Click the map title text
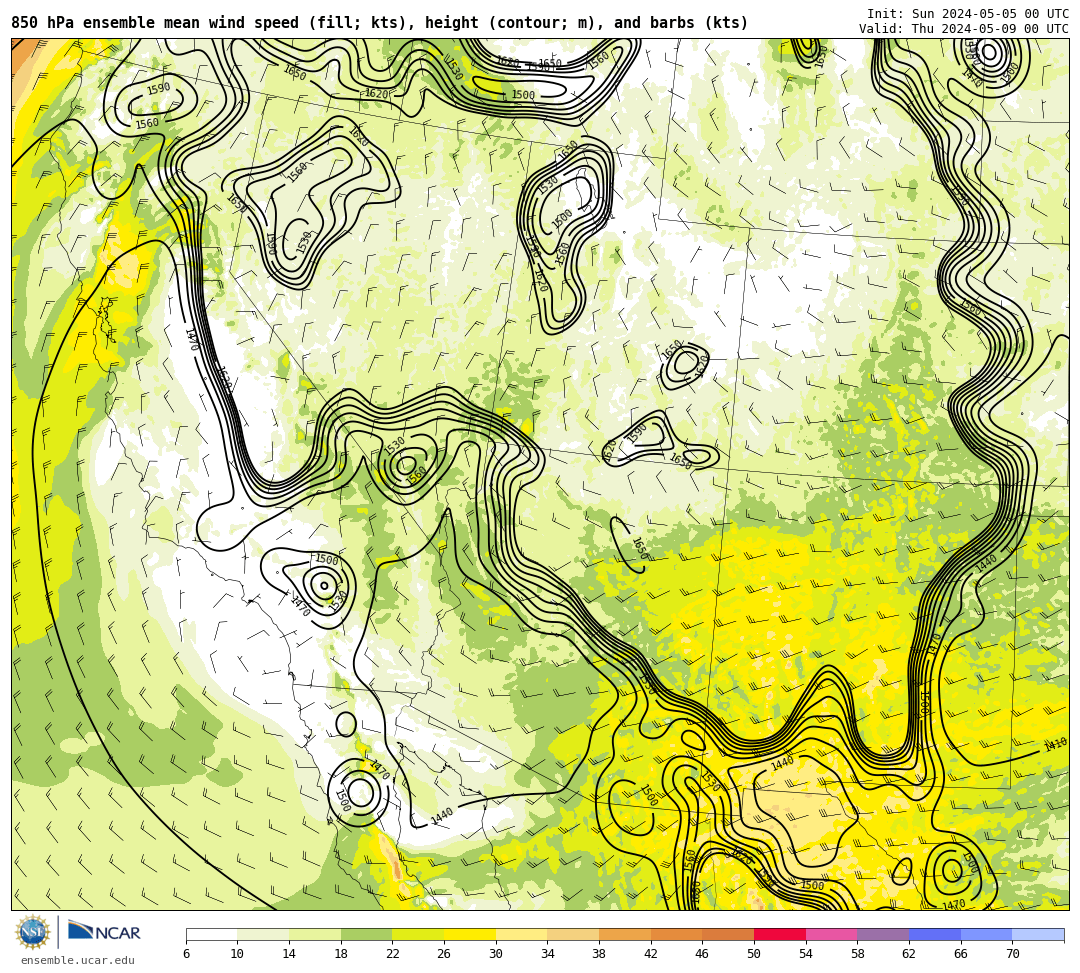The height and width of the screenshot is (973, 1080). [380, 23]
